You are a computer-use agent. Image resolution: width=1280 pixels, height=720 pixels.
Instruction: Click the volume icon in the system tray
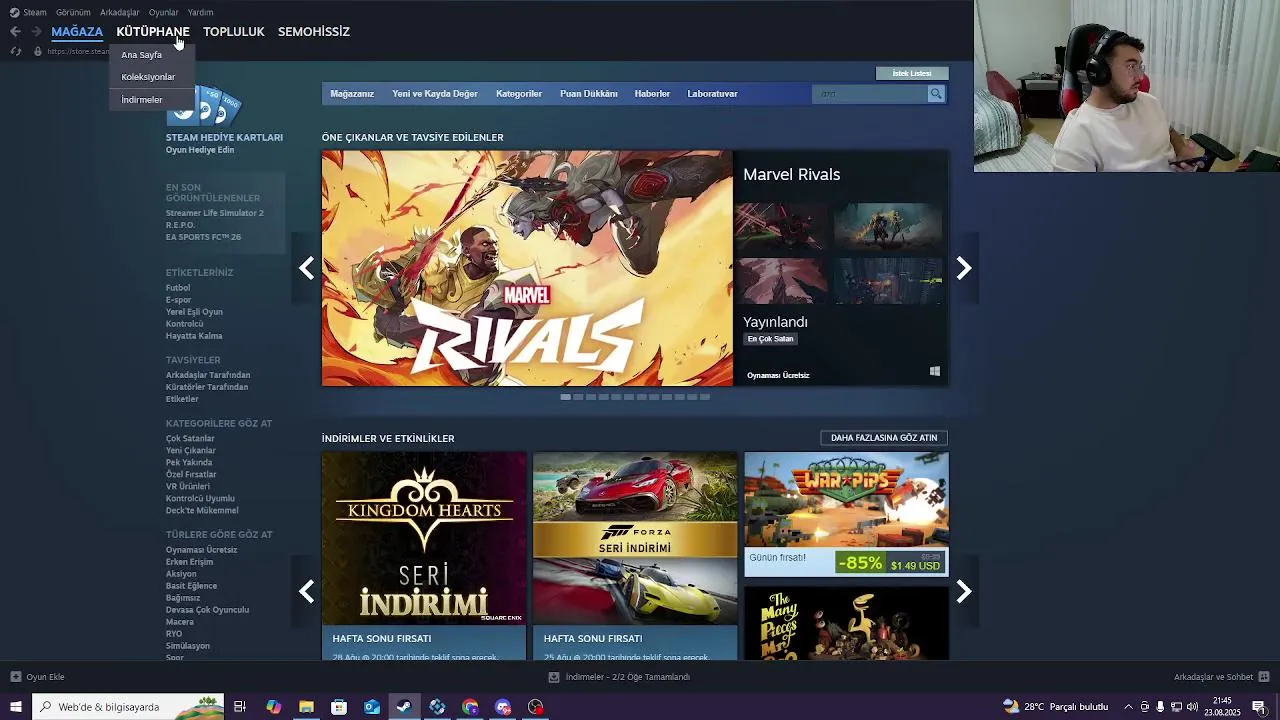(1192, 707)
